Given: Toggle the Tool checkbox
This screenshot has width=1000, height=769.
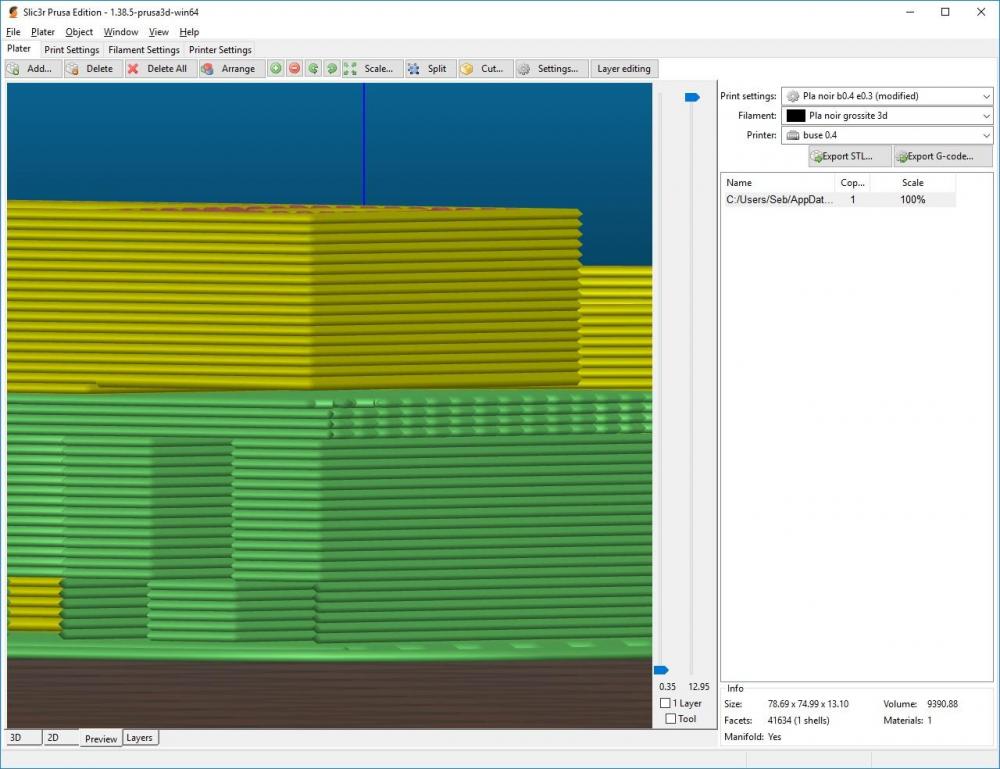Looking at the screenshot, I should click(x=671, y=719).
